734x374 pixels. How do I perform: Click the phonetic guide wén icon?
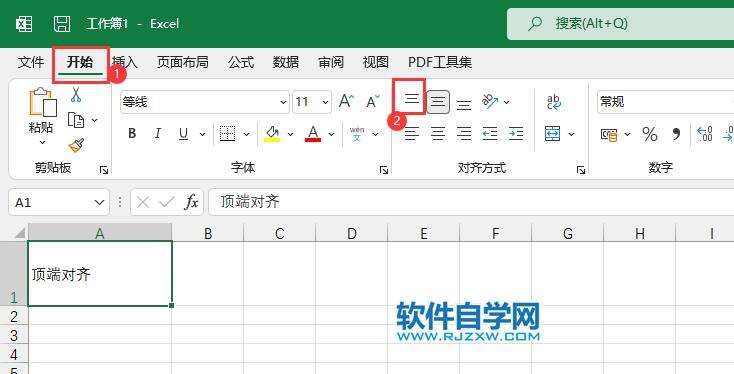pyautogui.click(x=357, y=134)
